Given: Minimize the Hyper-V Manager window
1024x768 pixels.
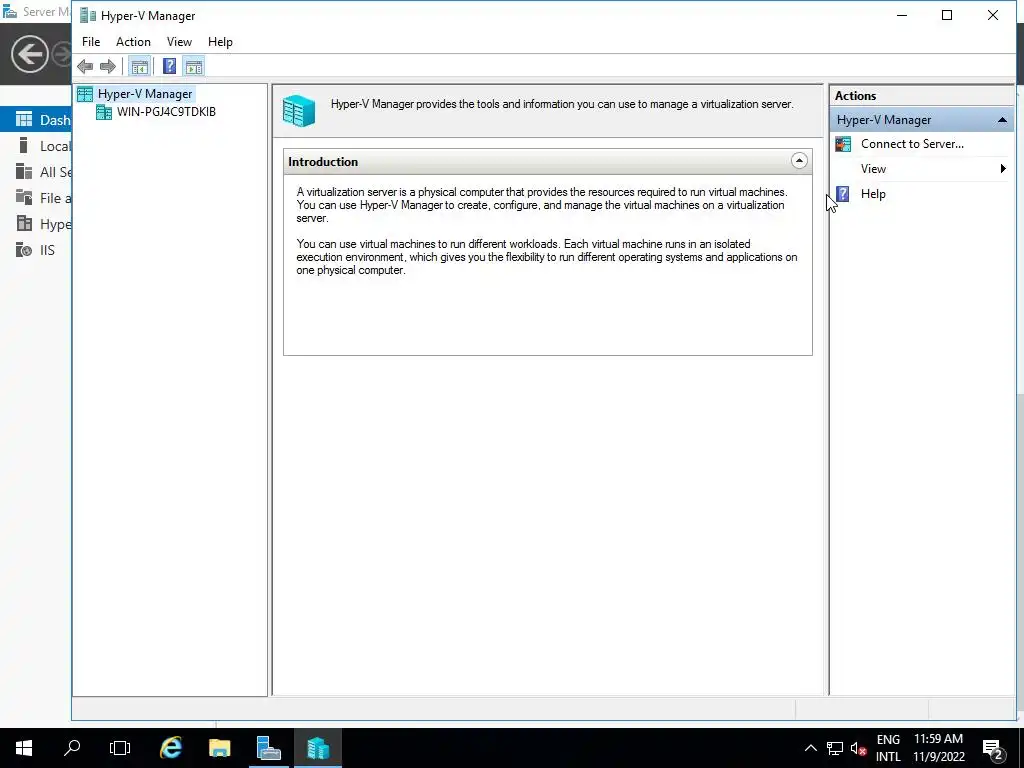Looking at the screenshot, I should tap(902, 16).
